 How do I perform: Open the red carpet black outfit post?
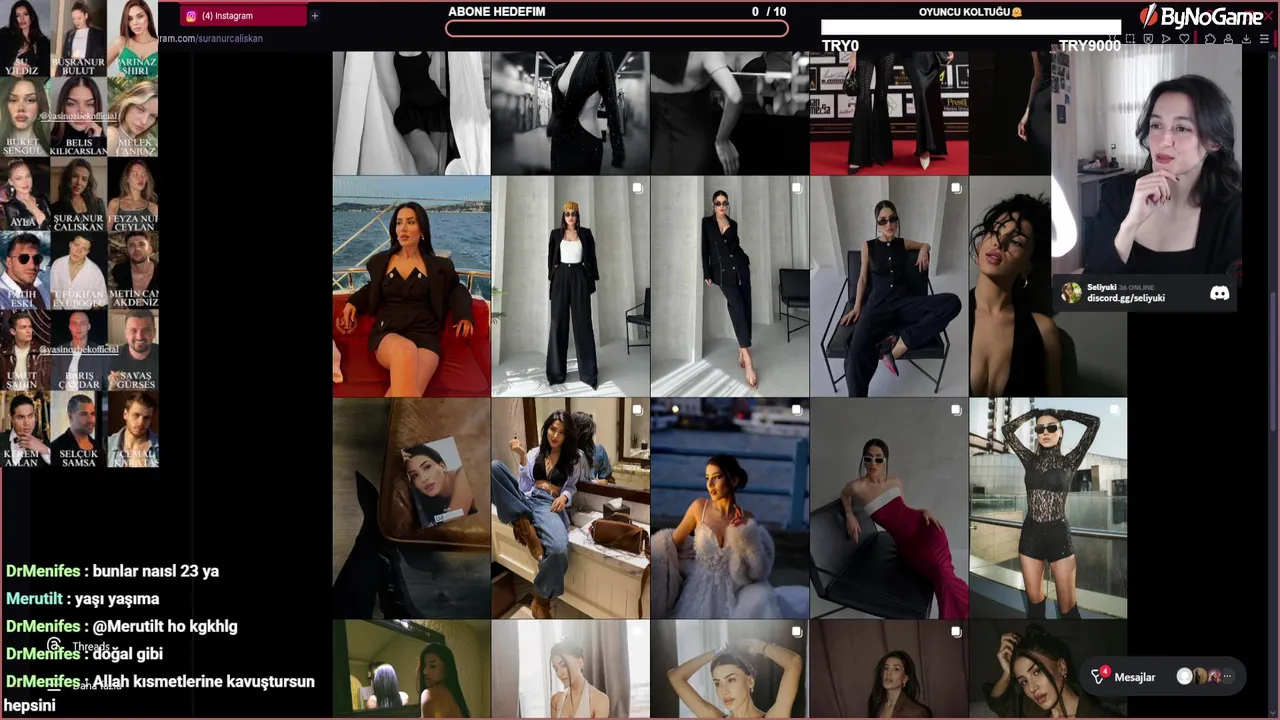pos(889,113)
